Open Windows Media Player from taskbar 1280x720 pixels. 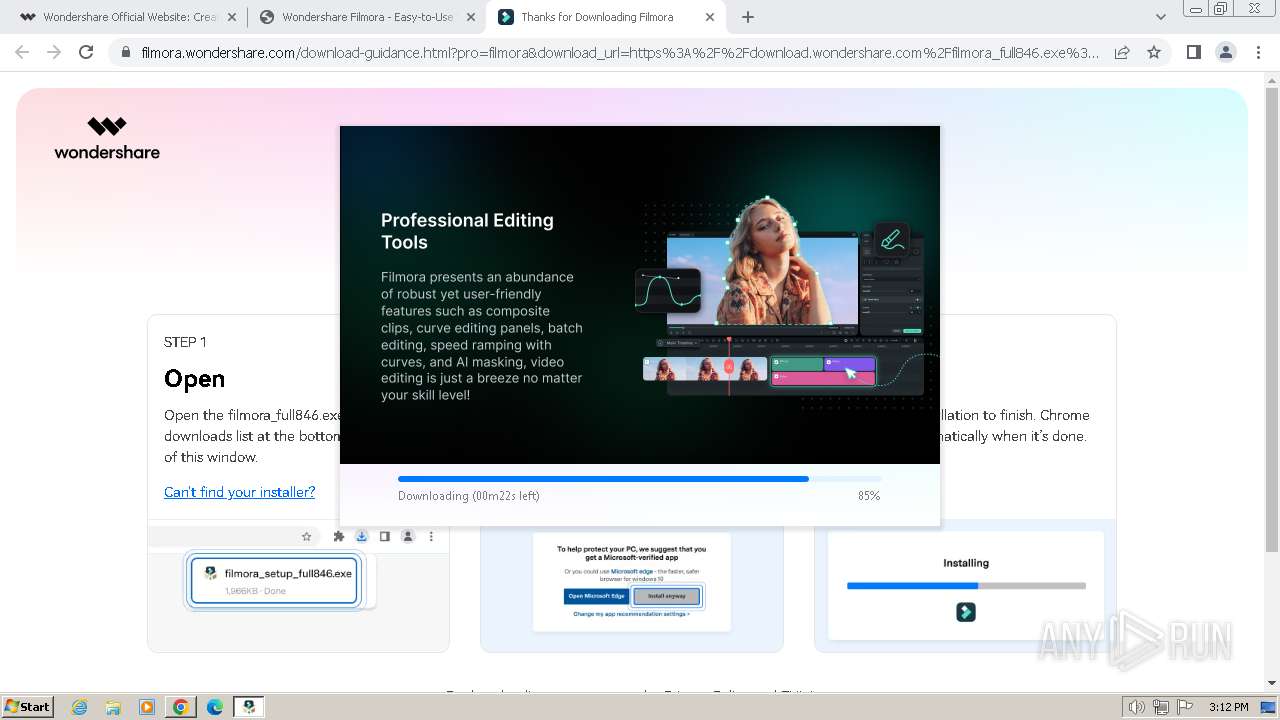point(147,707)
